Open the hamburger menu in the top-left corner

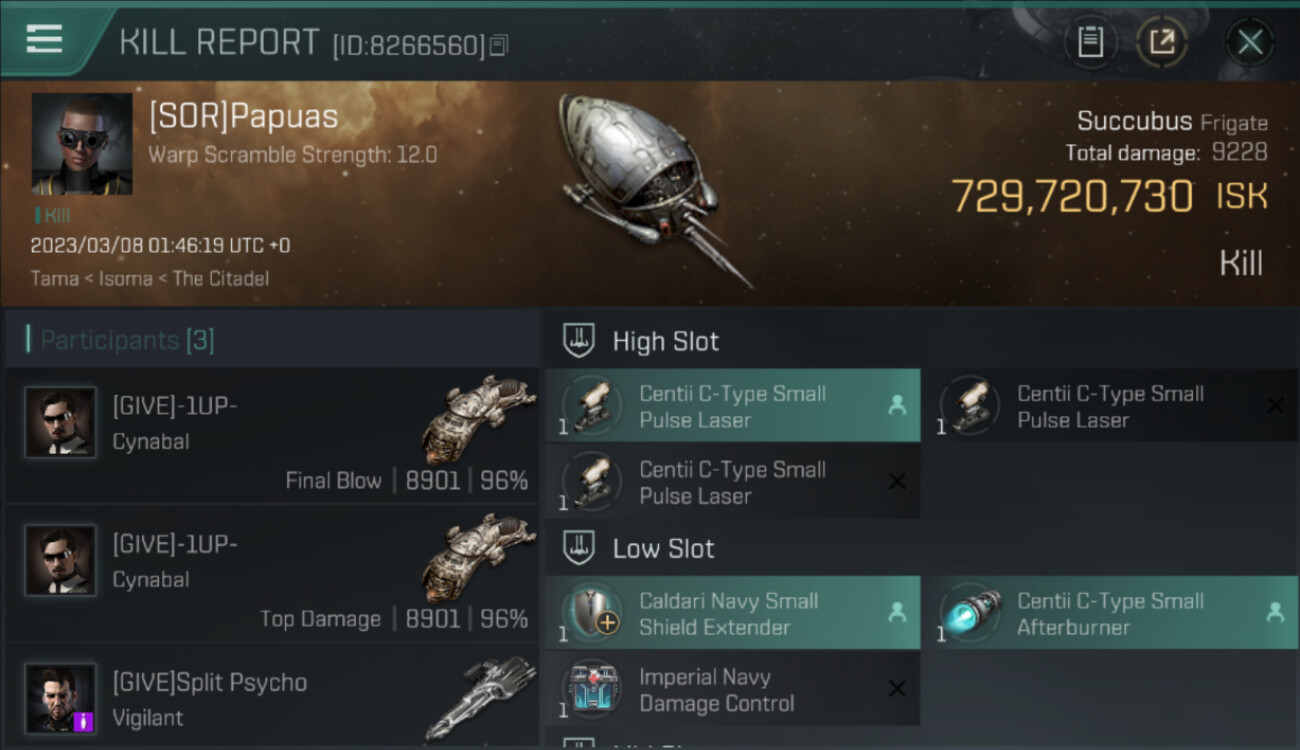coord(44,39)
